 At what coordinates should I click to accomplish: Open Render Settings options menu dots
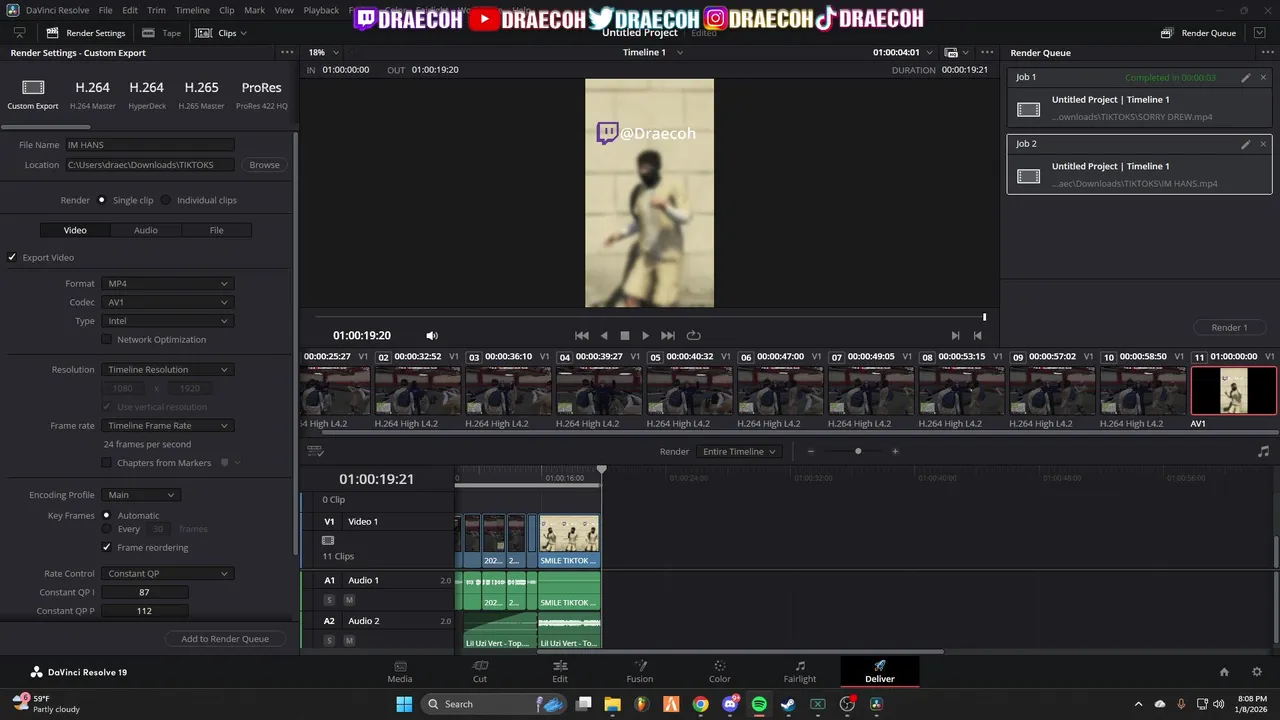287,53
